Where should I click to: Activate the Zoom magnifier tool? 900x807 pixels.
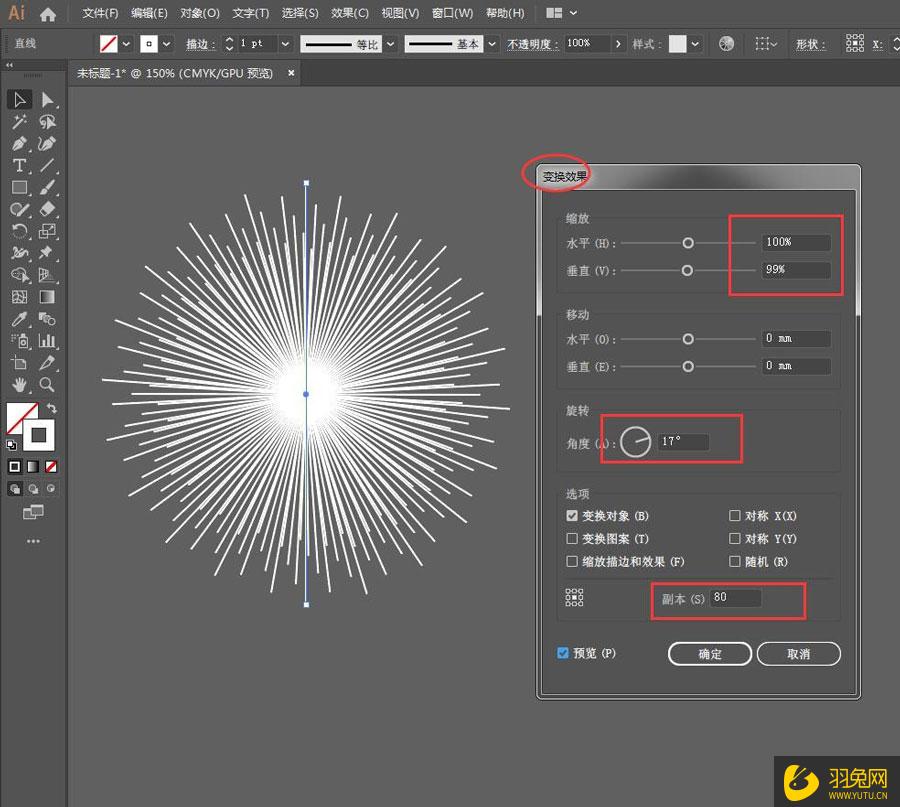[47, 385]
